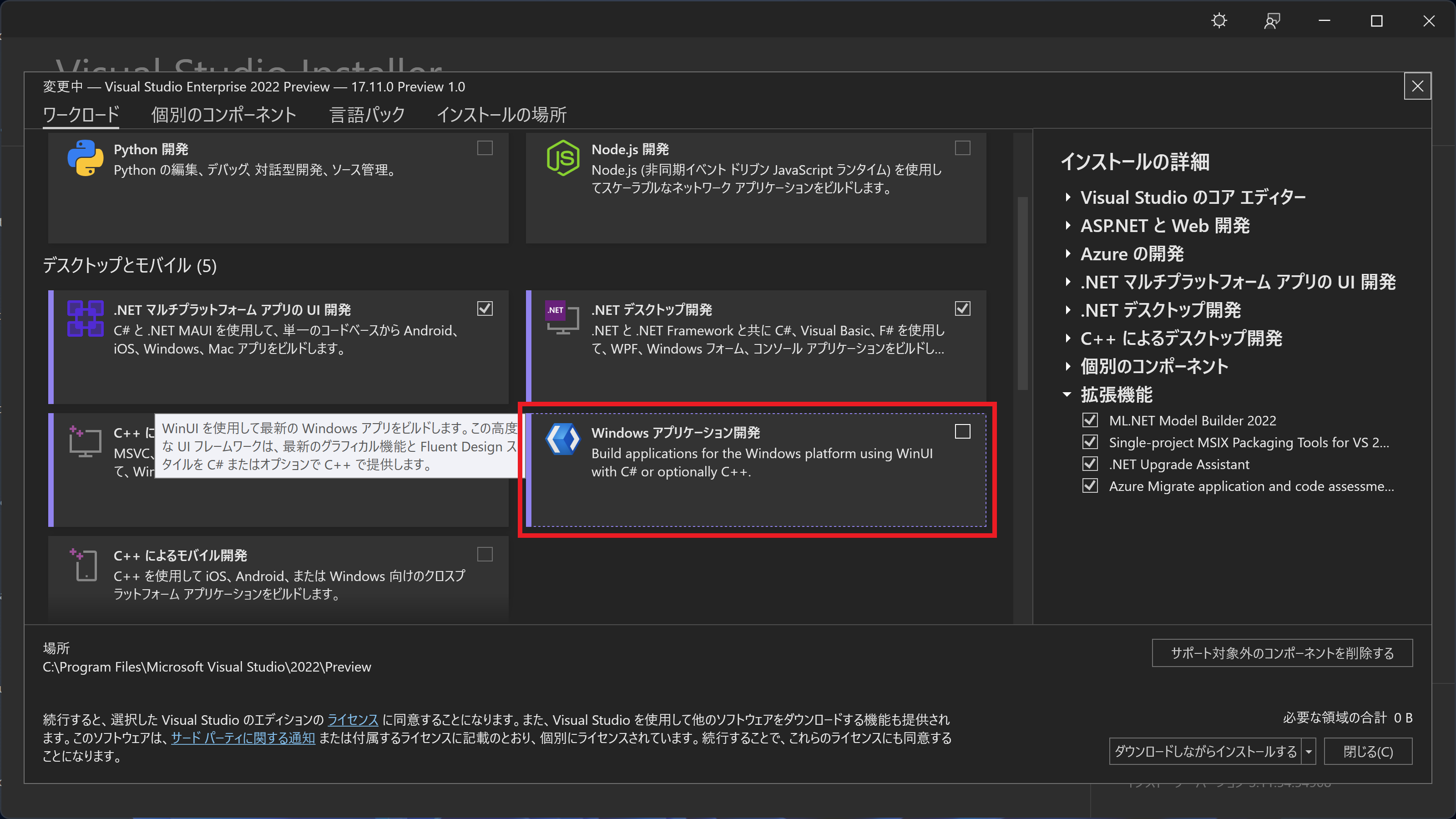Switch to the 個別のコンポーネント tab

click(x=224, y=115)
